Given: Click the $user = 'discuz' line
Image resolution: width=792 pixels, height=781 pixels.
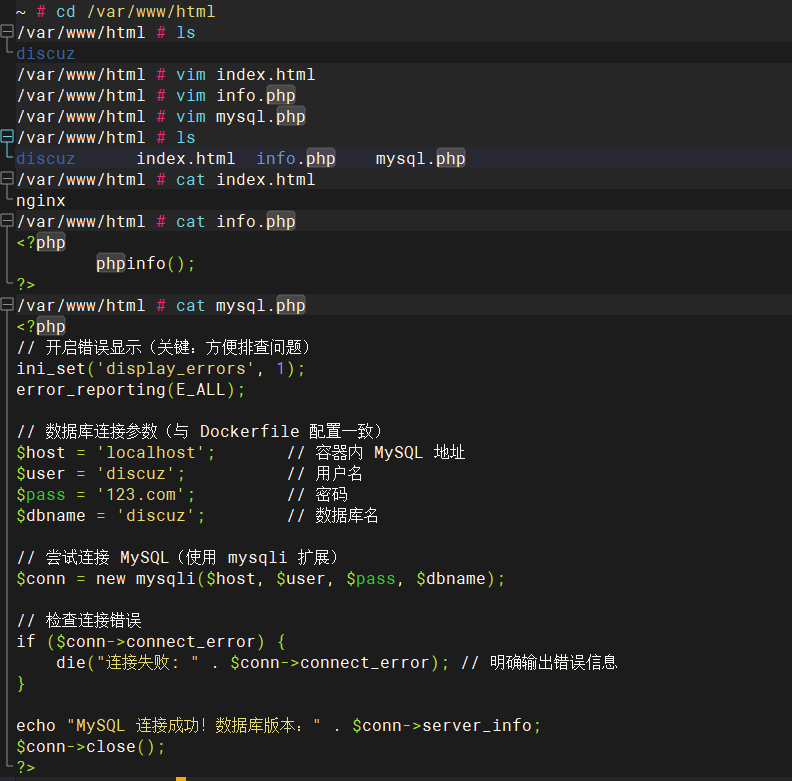Looking at the screenshot, I should coord(101,473).
